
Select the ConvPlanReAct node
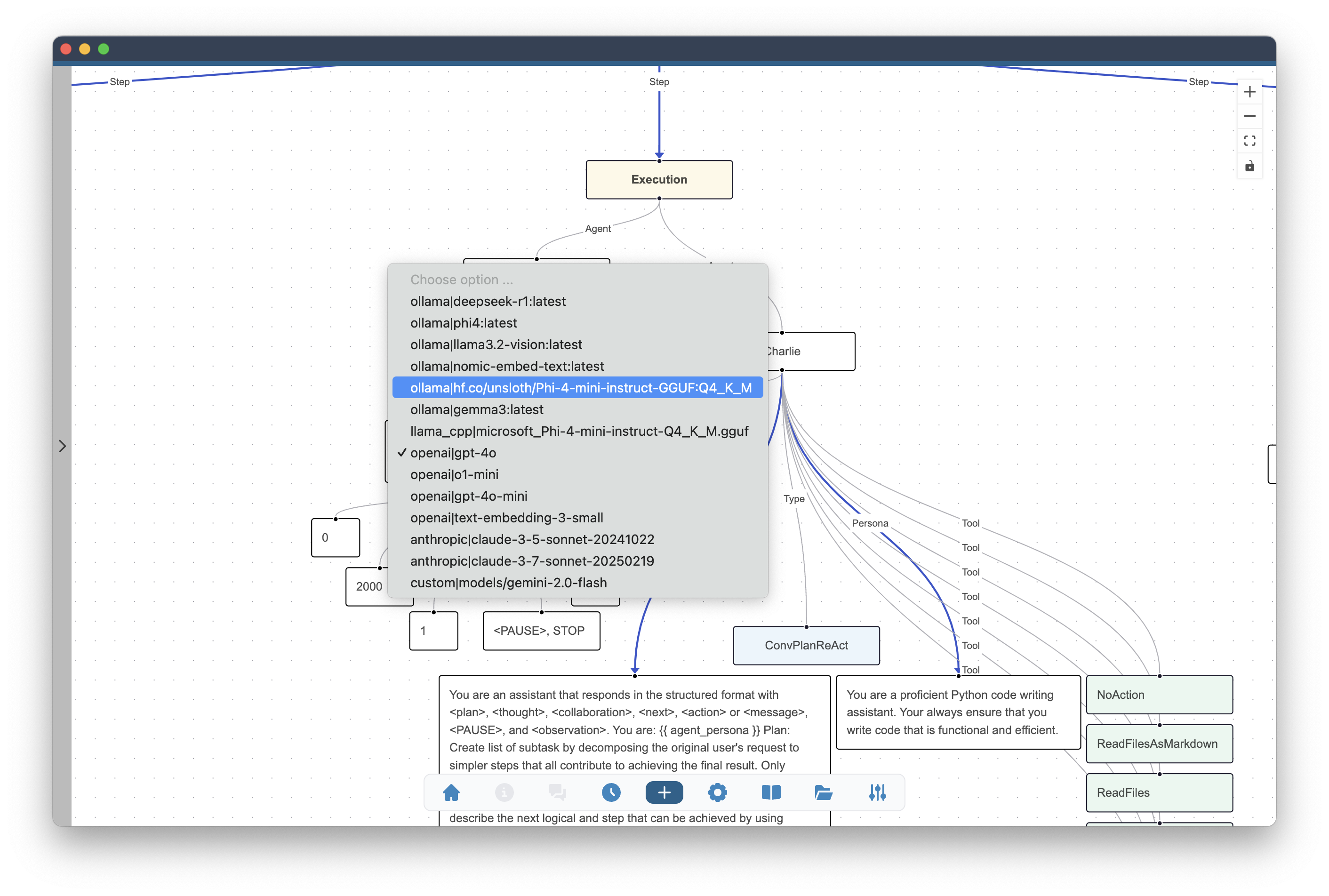point(806,646)
